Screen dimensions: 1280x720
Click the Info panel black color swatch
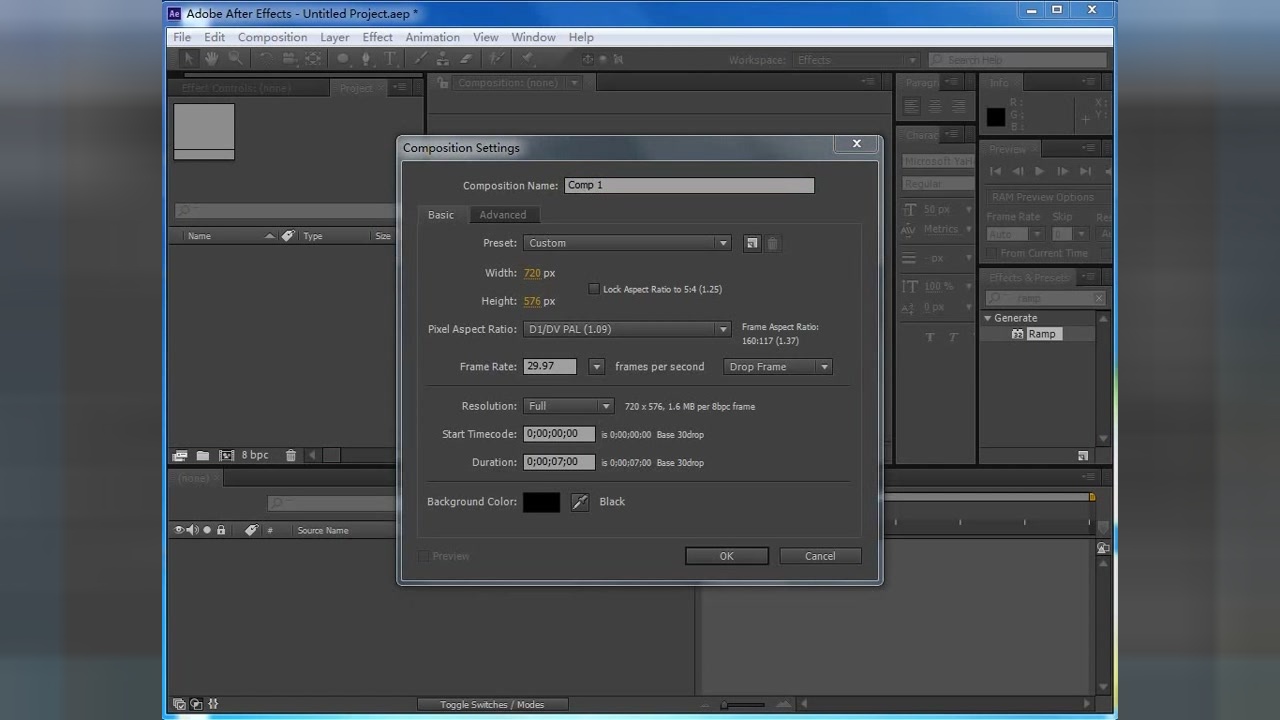click(x=996, y=117)
